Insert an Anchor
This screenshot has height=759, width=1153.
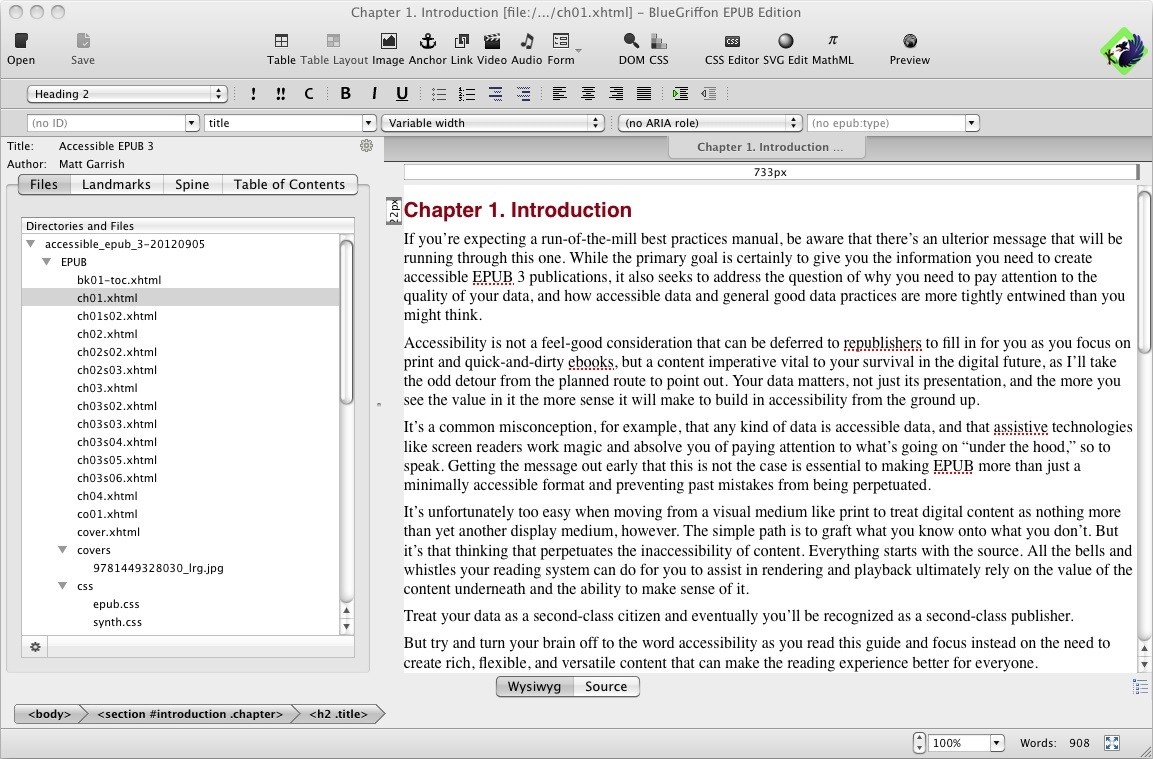[x=427, y=49]
